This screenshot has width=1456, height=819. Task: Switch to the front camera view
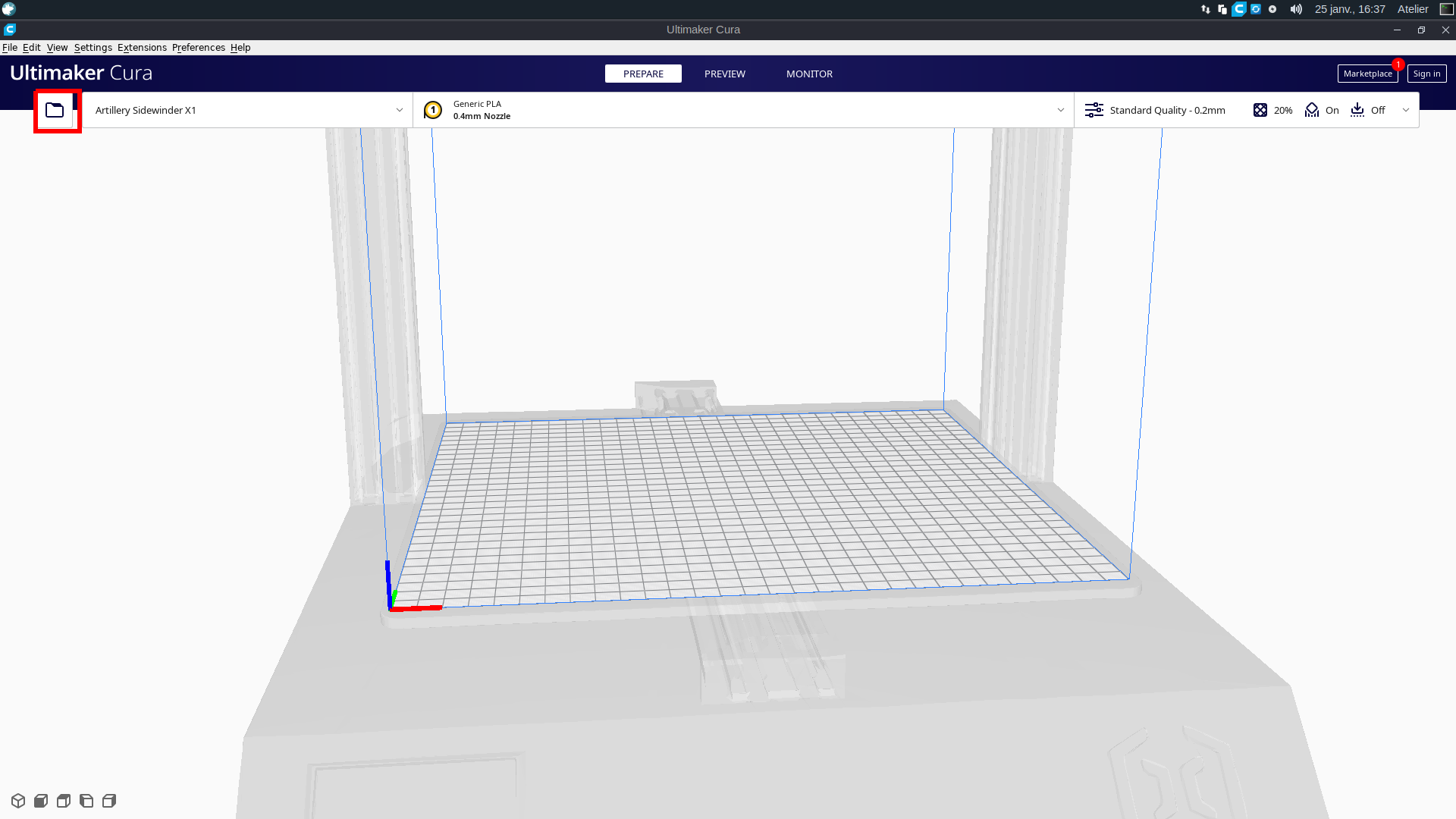pos(41,801)
